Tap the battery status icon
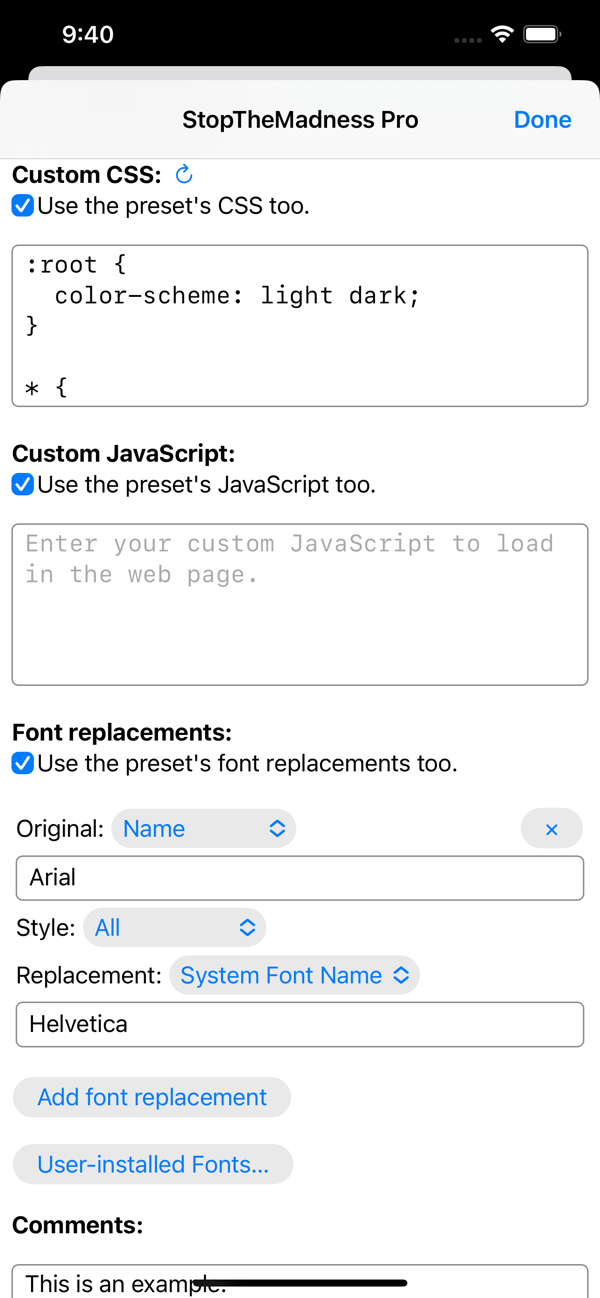 click(542, 34)
